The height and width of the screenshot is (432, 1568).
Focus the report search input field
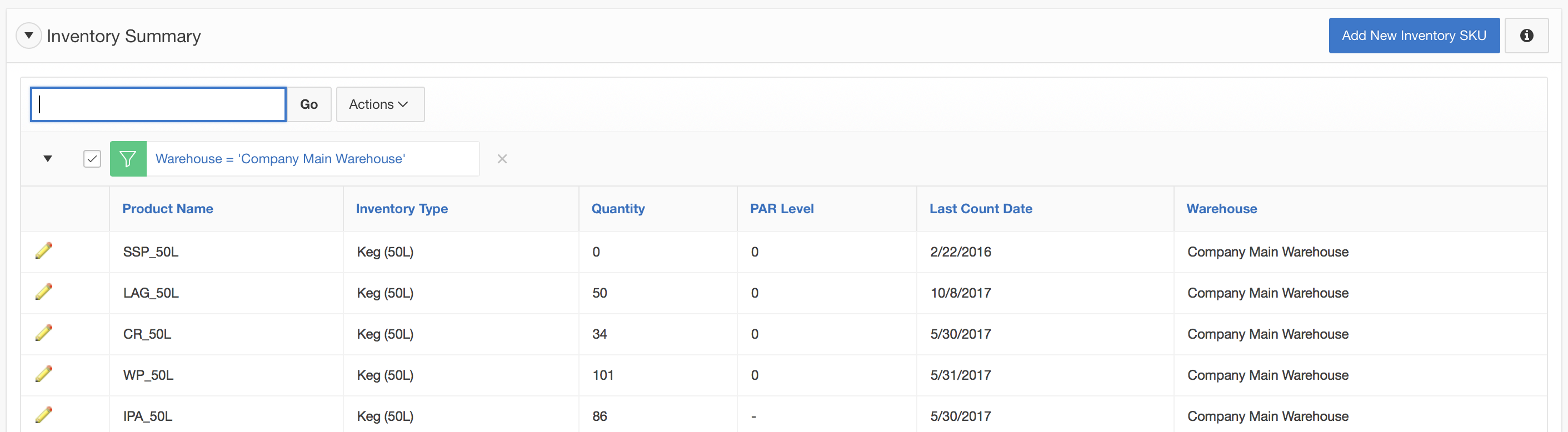coord(158,104)
